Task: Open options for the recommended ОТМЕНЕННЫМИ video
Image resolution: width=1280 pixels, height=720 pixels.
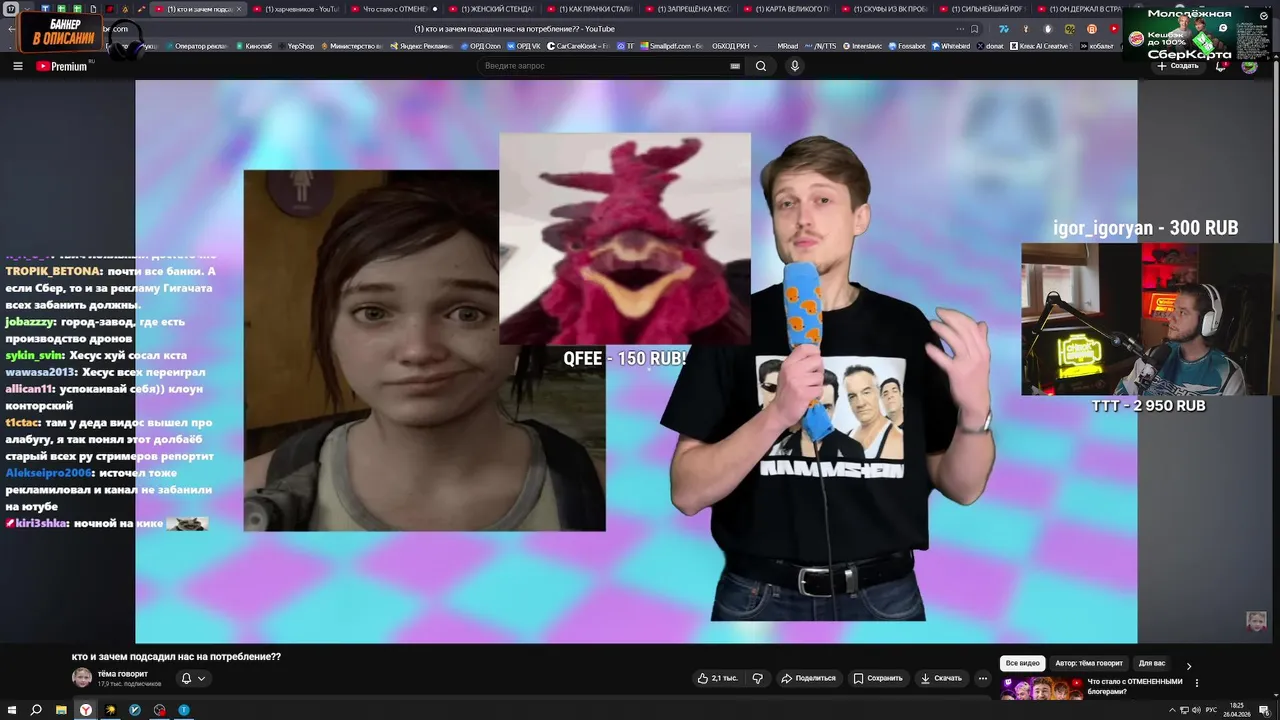Action: coord(1197,683)
